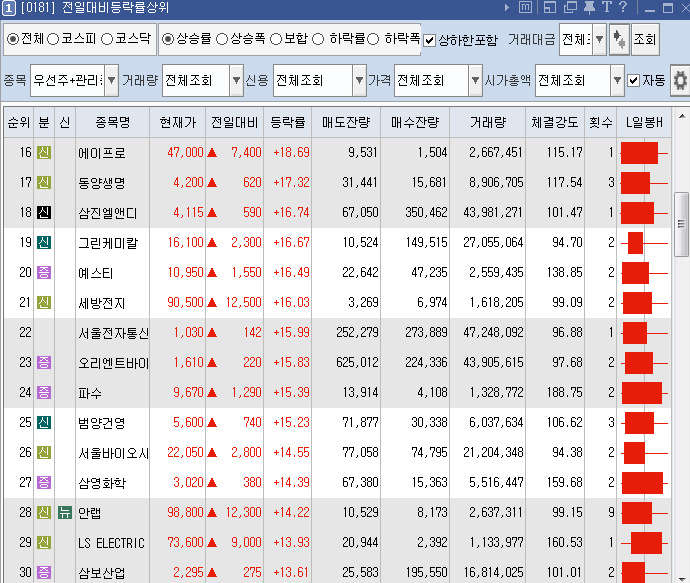Click the 신 badge in 범양건영 row
Image resolution: width=690 pixels, height=583 pixels.
[44, 422]
